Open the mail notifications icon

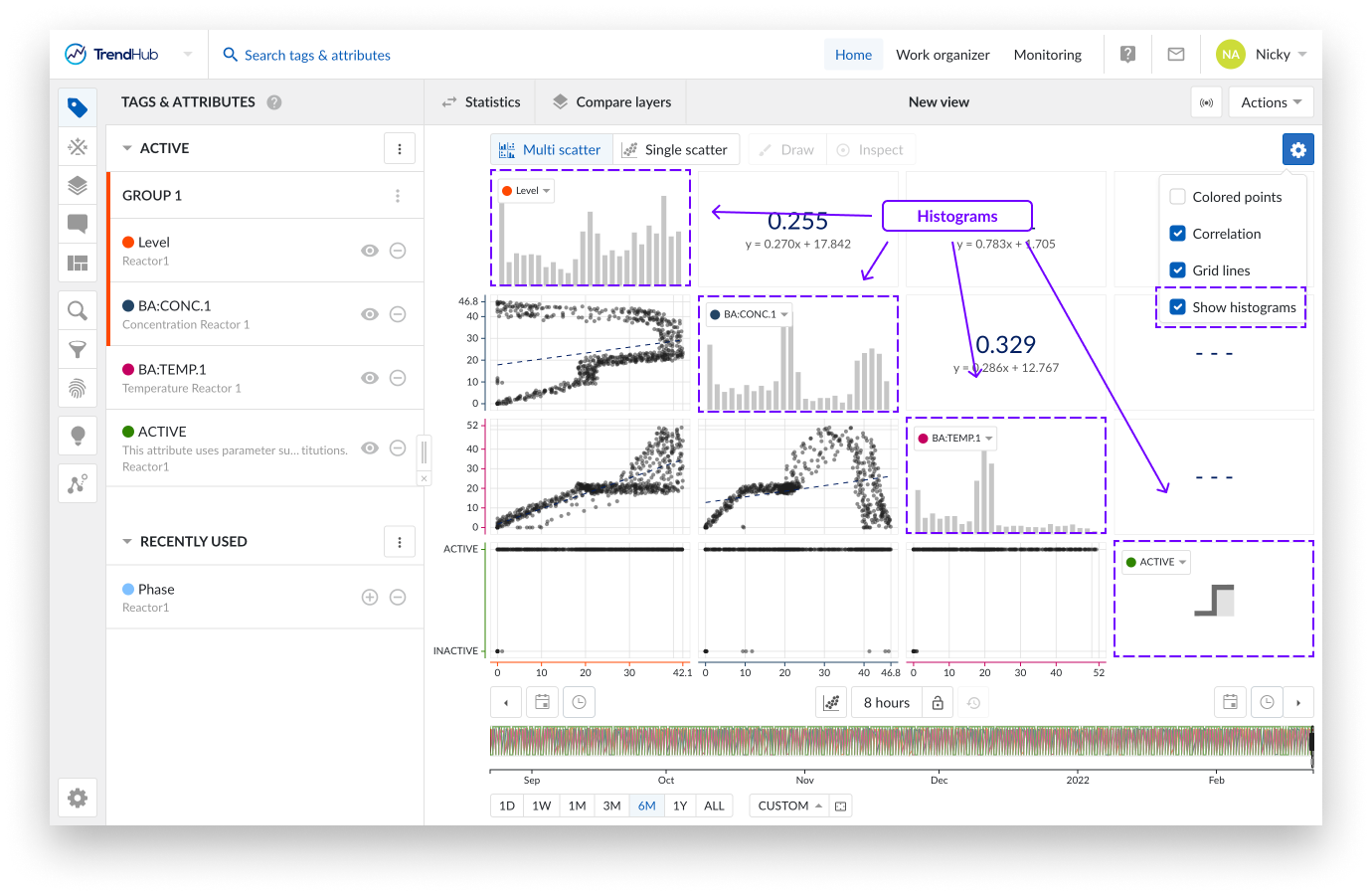click(x=1175, y=55)
